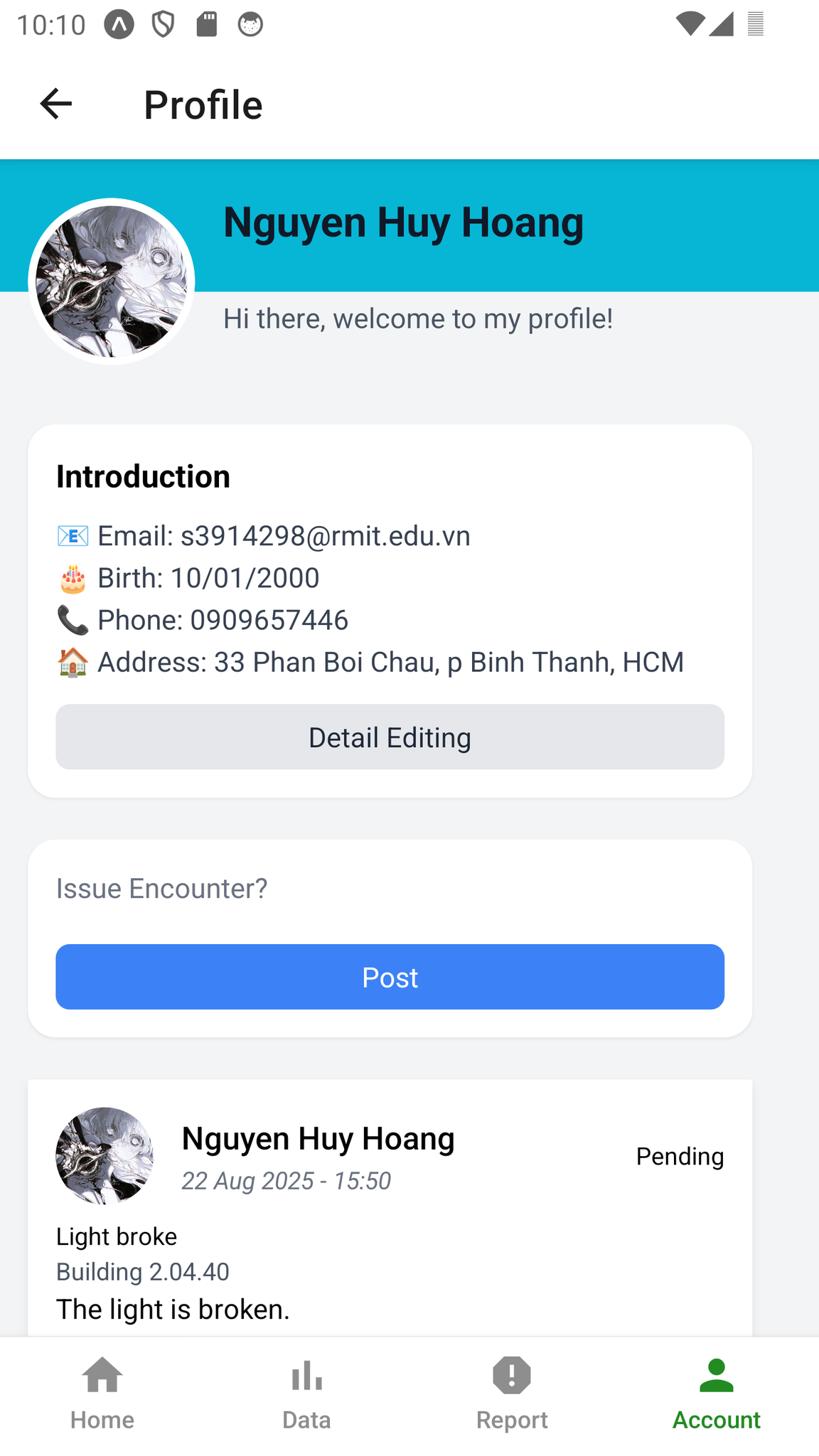The width and height of the screenshot is (819, 1456).
Task: Switch to the Data tab
Action: (306, 1393)
